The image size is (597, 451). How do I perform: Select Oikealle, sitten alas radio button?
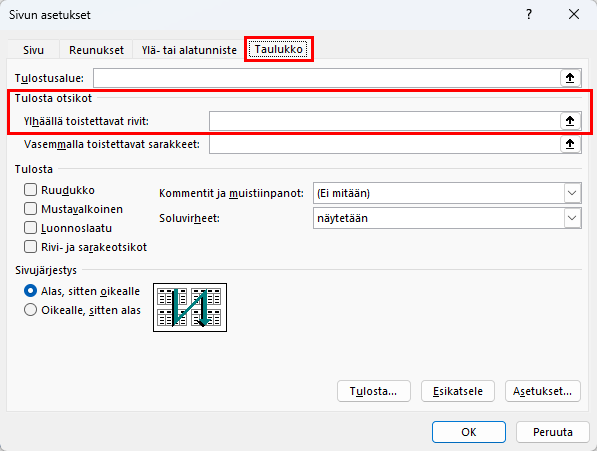click(30, 310)
